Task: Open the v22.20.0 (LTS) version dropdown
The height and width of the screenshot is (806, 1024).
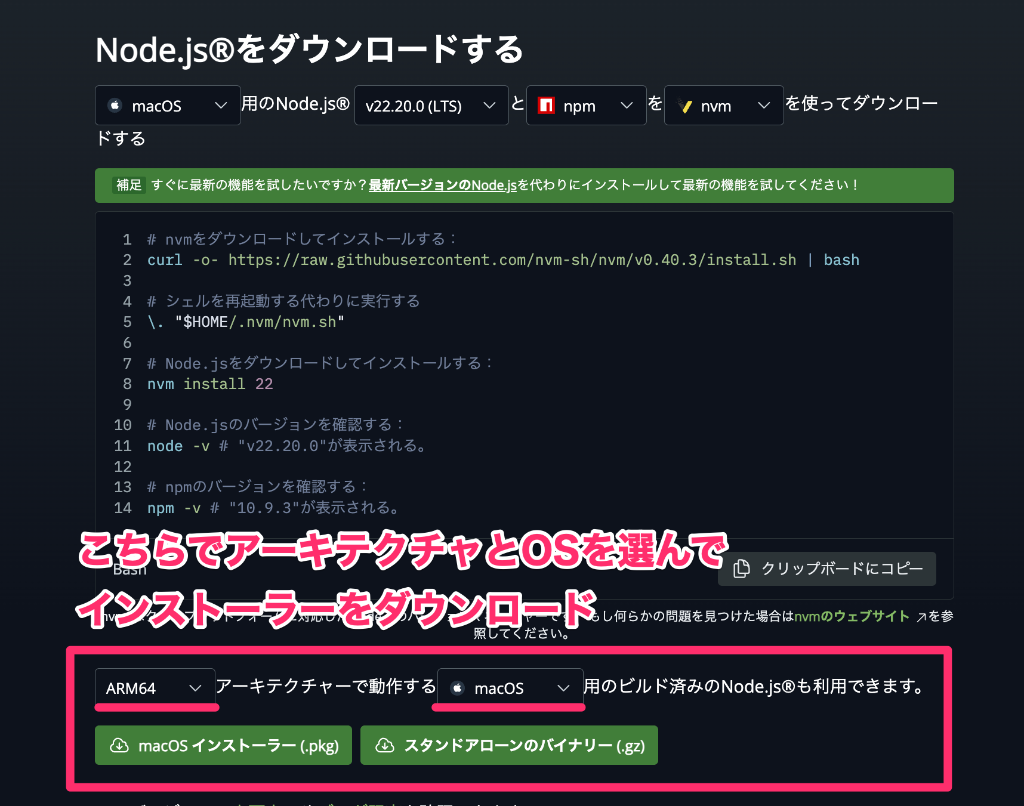Action: pyautogui.click(x=431, y=105)
